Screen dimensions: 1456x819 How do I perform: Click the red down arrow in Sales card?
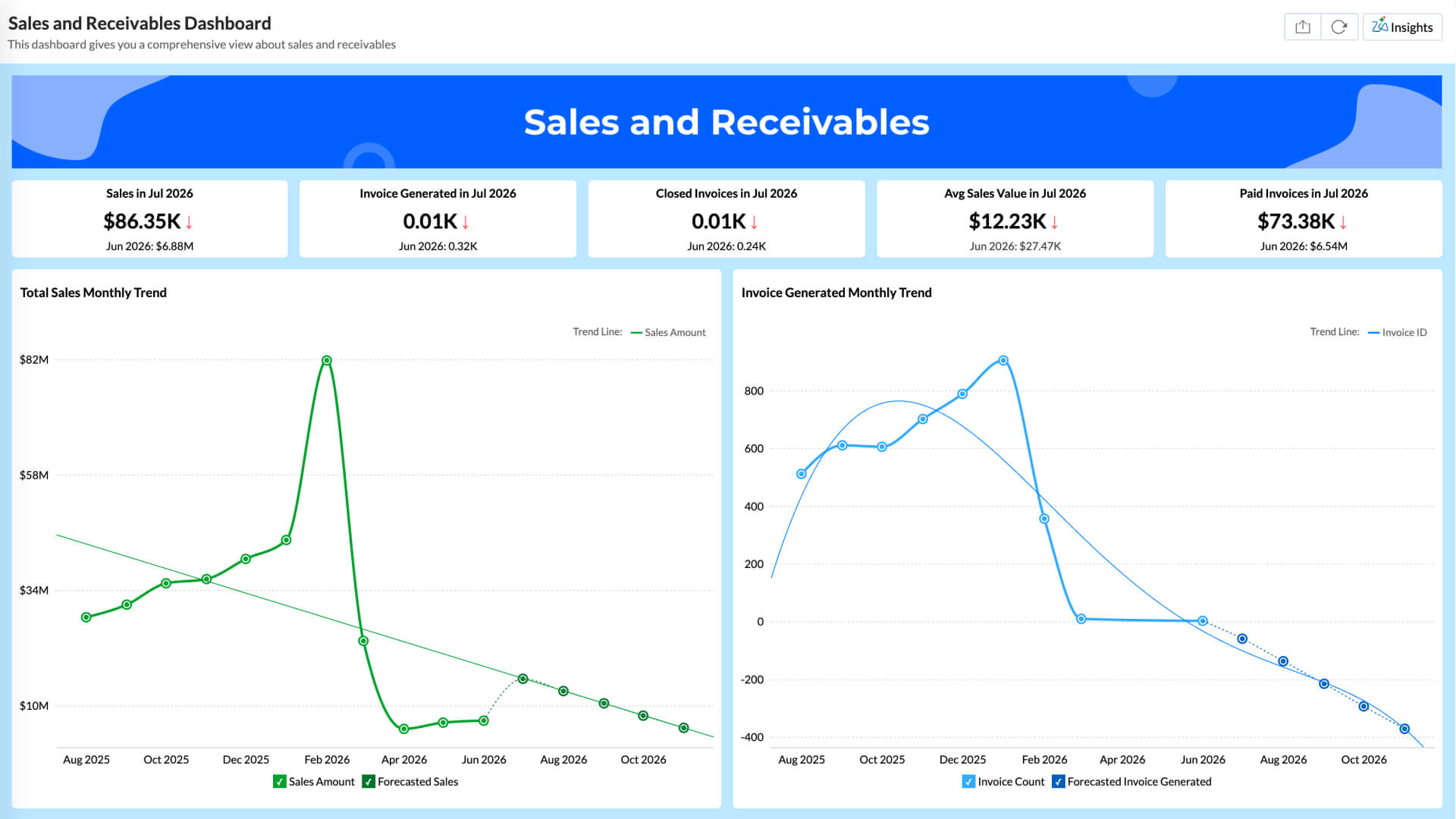click(189, 222)
